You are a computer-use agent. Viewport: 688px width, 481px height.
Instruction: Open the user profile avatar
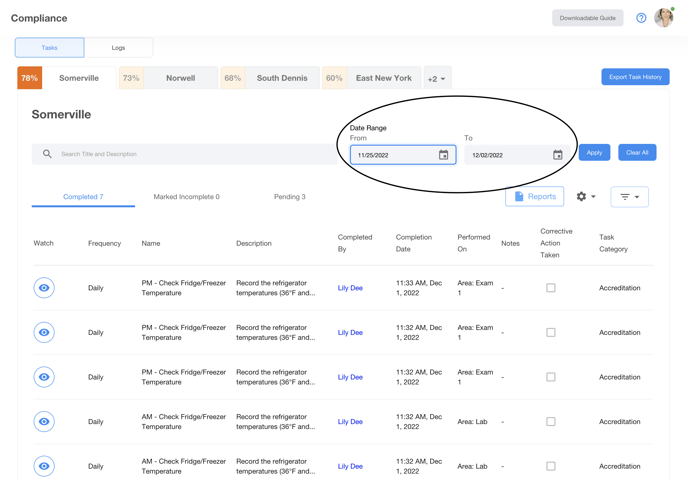point(664,18)
